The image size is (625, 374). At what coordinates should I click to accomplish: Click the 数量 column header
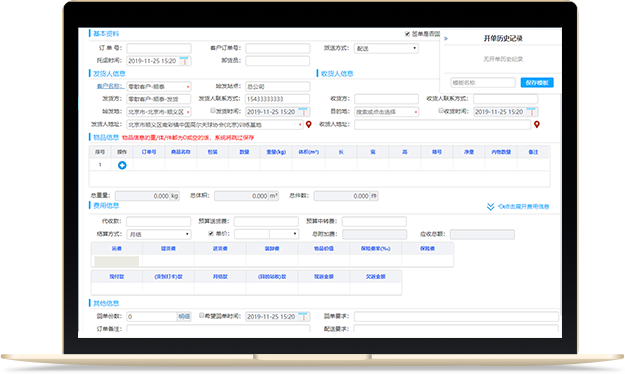(x=244, y=152)
